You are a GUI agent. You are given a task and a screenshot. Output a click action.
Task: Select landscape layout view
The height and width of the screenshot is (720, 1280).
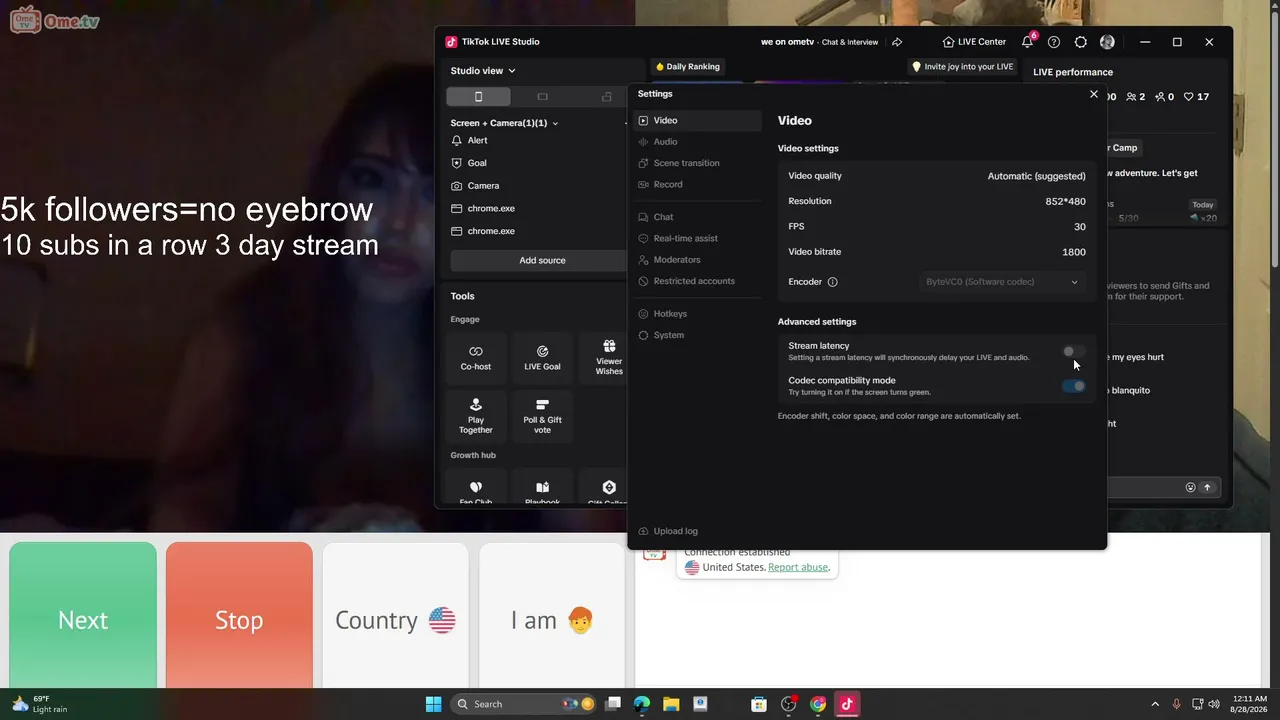(x=542, y=97)
